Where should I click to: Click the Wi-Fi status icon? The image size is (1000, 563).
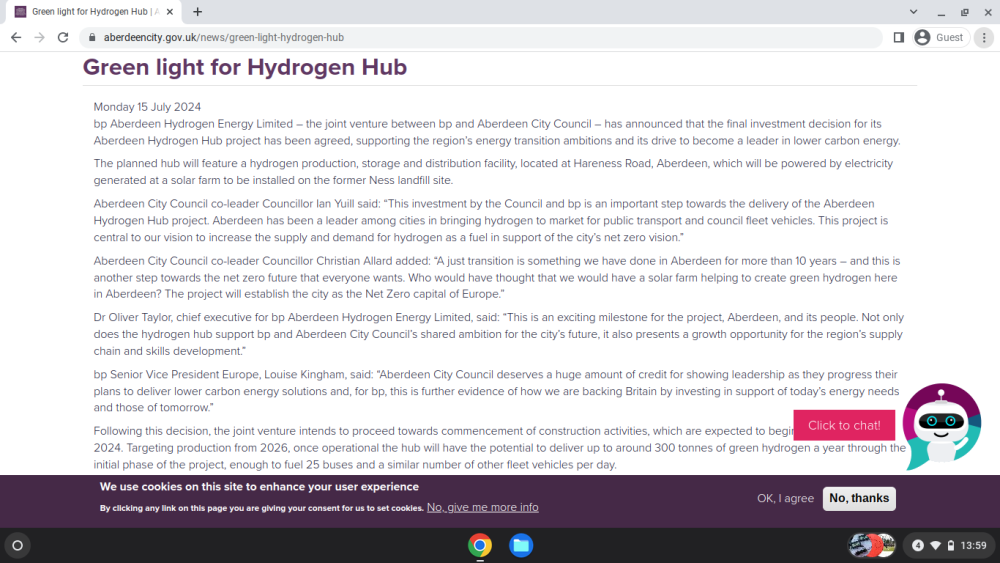936,546
